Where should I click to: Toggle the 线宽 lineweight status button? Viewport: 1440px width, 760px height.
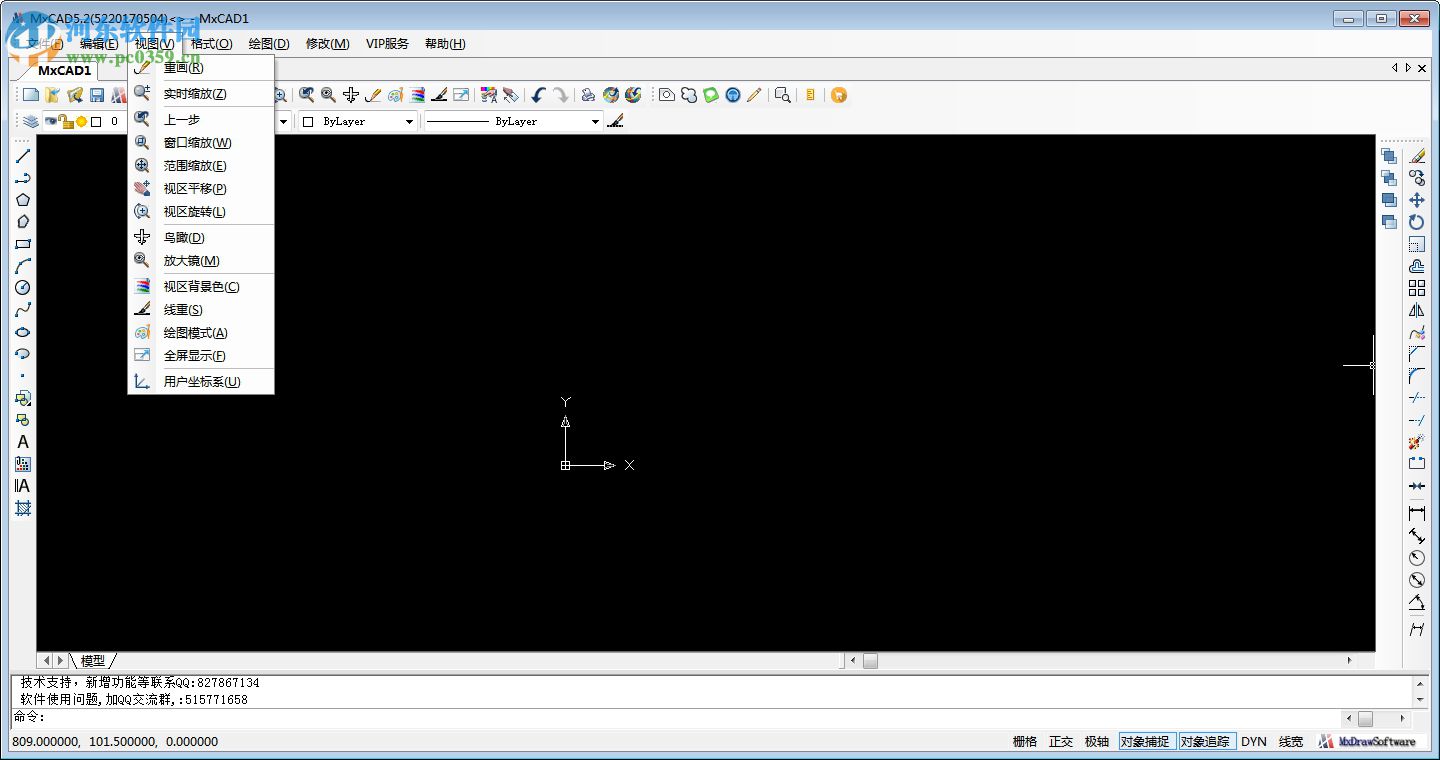coord(1291,741)
